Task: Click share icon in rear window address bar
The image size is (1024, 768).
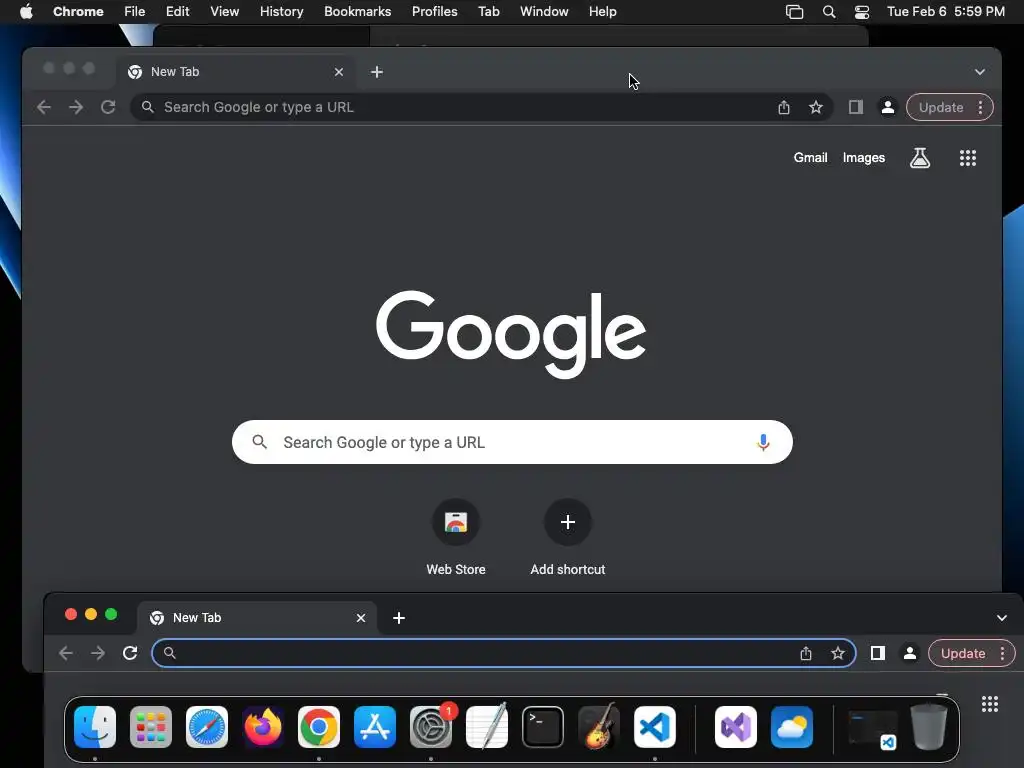Action: tap(784, 107)
